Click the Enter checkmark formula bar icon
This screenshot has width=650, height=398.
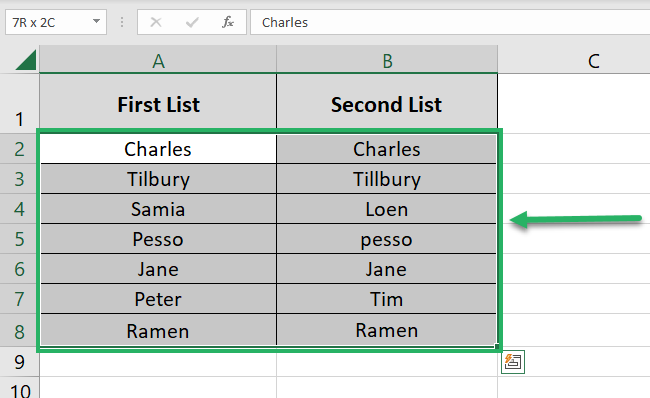tap(192, 22)
